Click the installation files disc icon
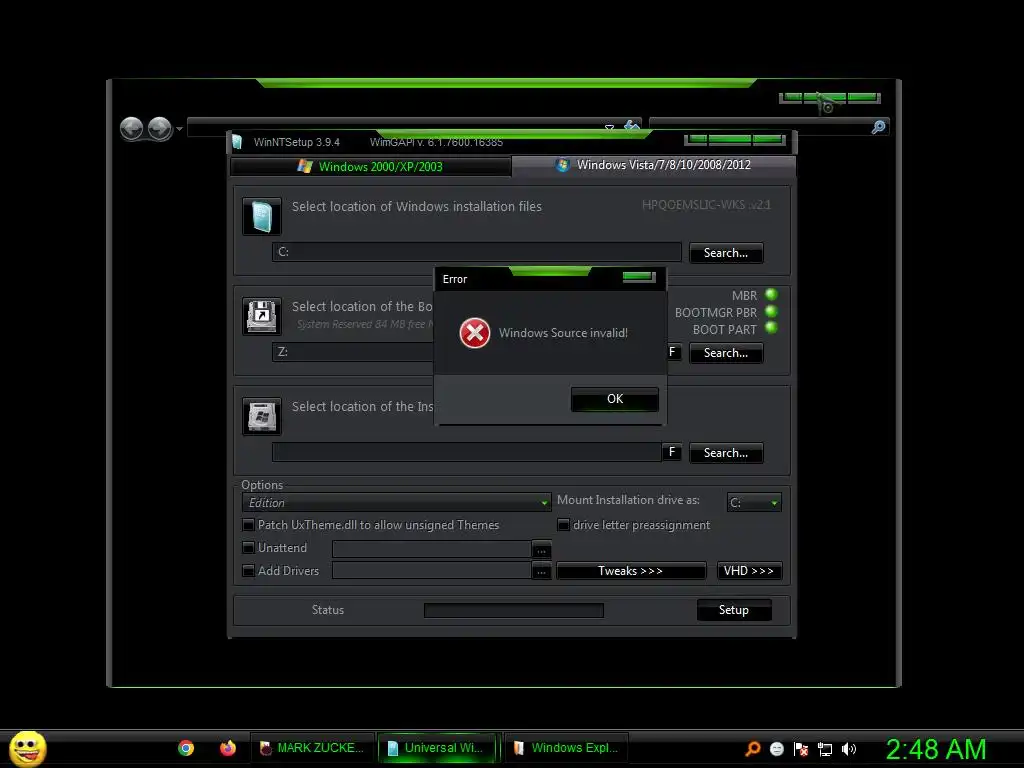1024x768 pixels. 262,216
